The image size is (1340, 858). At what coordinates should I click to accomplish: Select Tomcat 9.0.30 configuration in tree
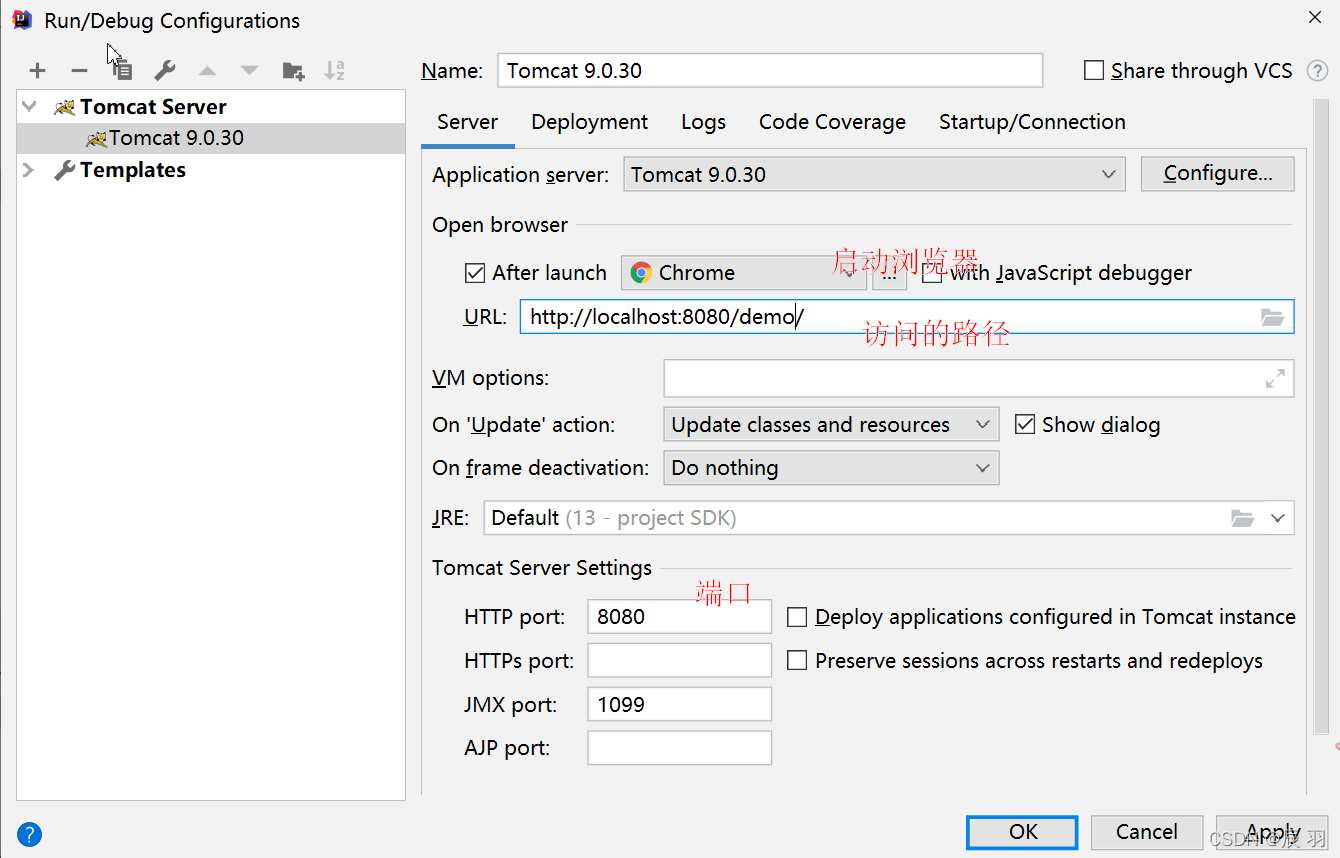211,138
